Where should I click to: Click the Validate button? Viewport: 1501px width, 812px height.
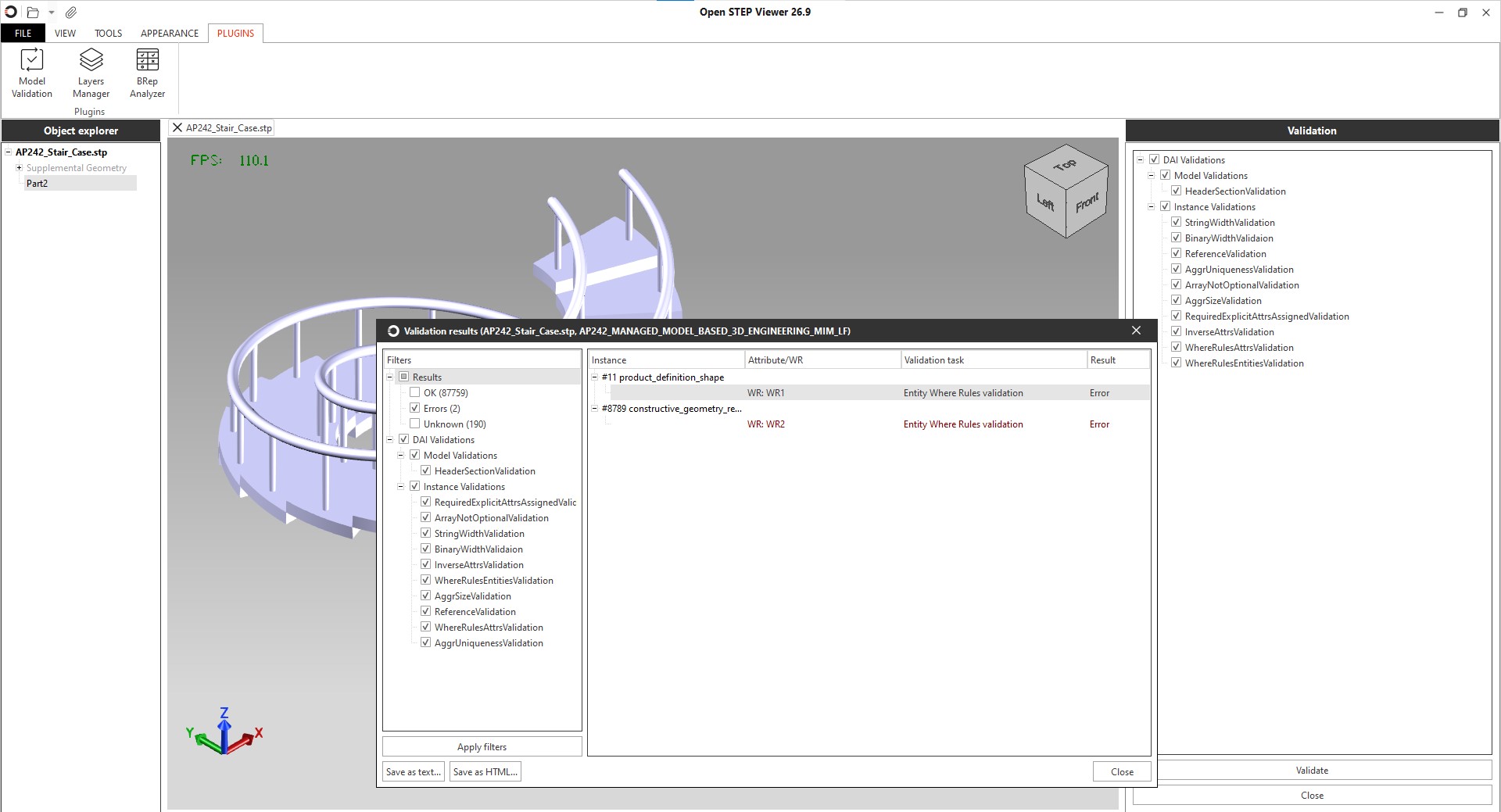[x=1312, y=771]
